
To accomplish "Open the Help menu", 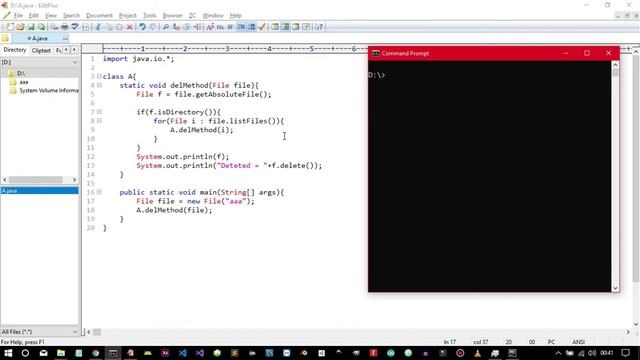I will click(x=236, y=16).
